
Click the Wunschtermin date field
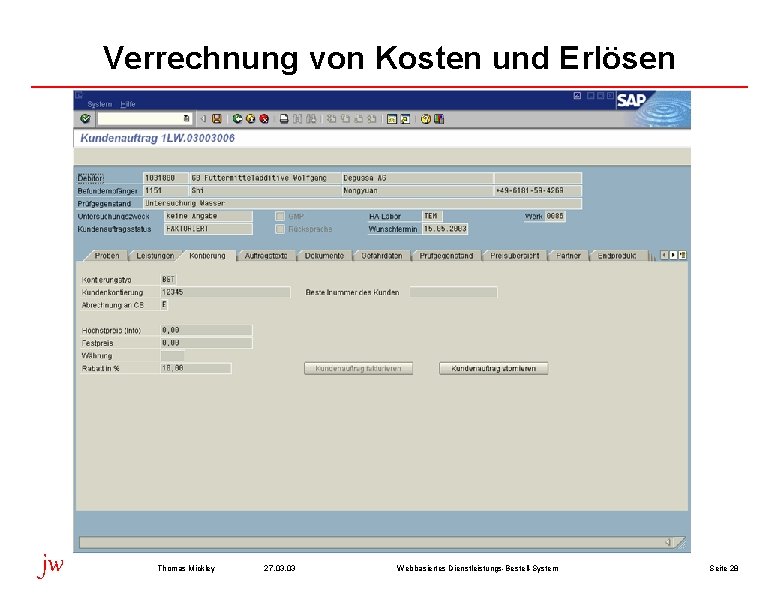coord(445,229)
